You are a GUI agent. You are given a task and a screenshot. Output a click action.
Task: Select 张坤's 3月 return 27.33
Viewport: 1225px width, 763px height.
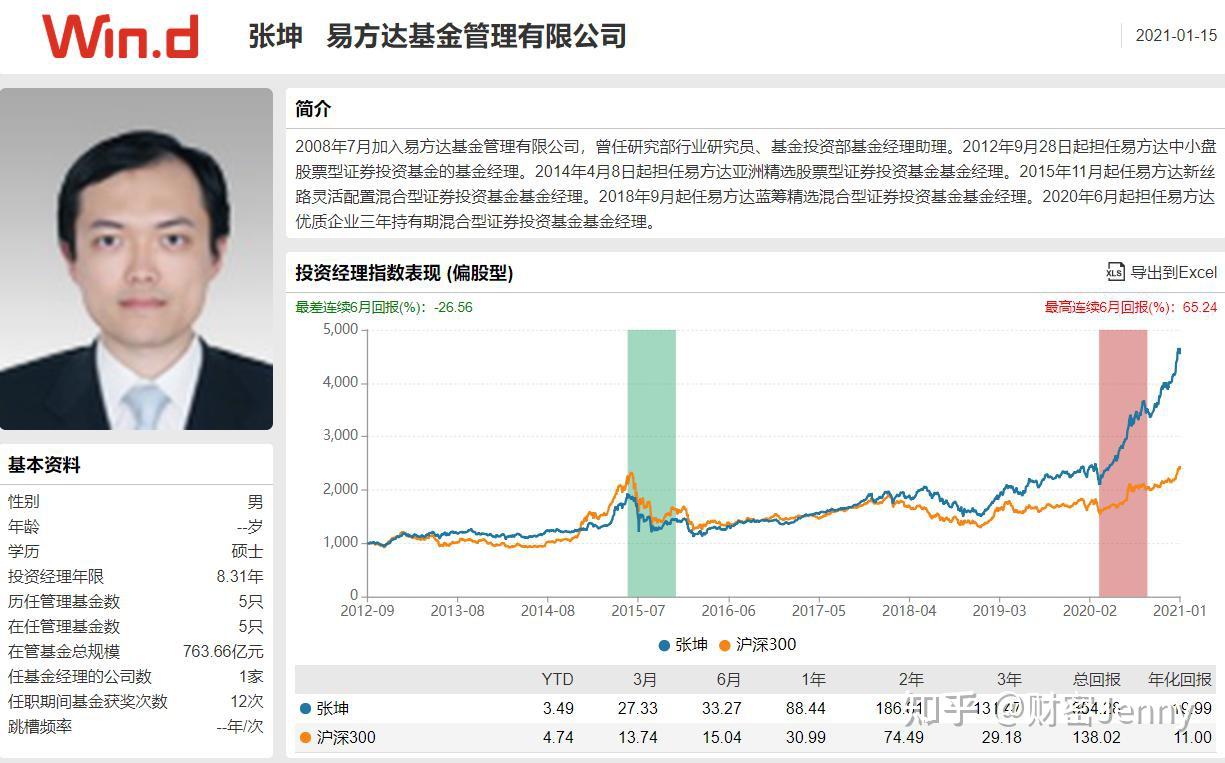pos(638,708)
